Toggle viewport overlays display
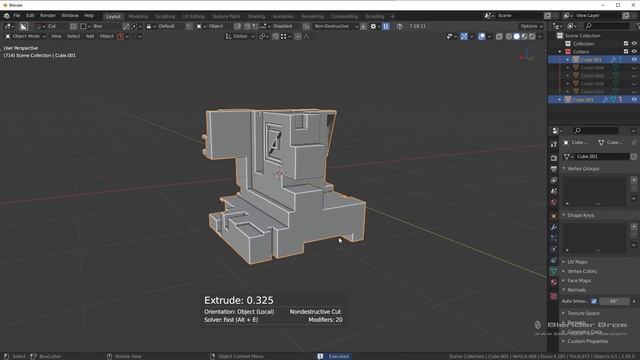Viewport: 640px width, 360px height. (x=482, y=36)
